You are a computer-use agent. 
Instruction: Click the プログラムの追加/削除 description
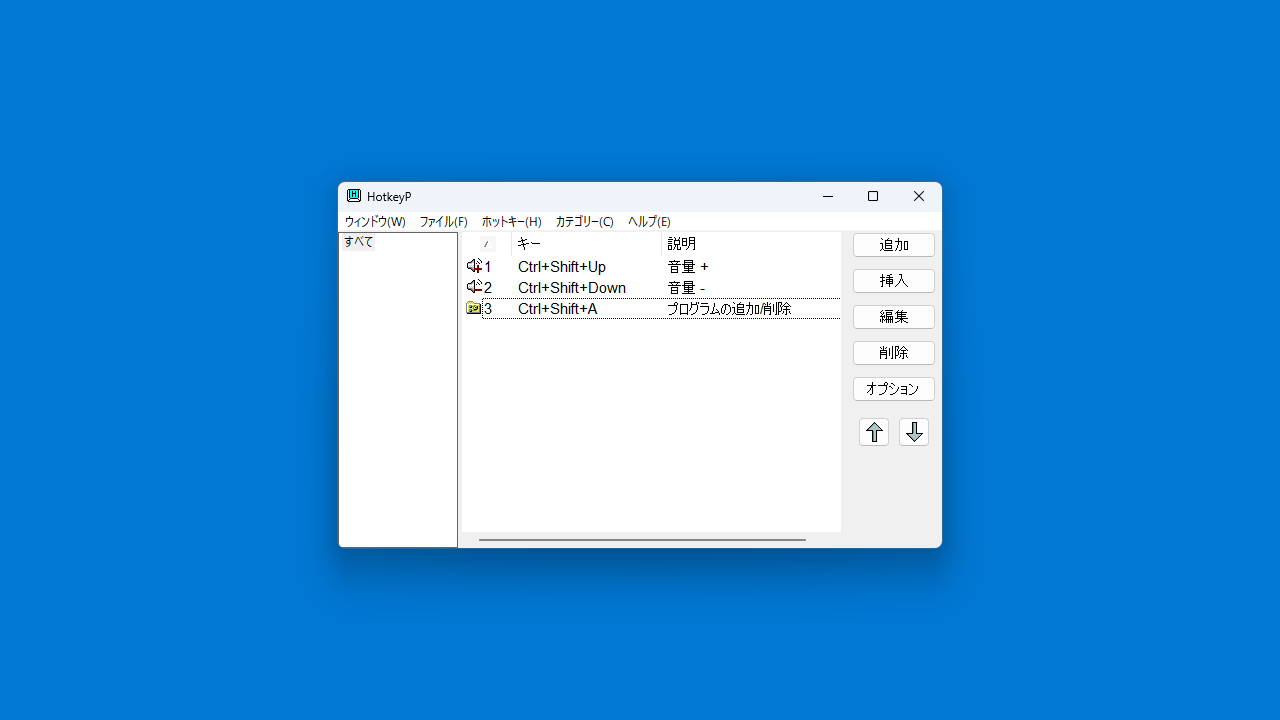pyautogui.click(x=729, y=309)
